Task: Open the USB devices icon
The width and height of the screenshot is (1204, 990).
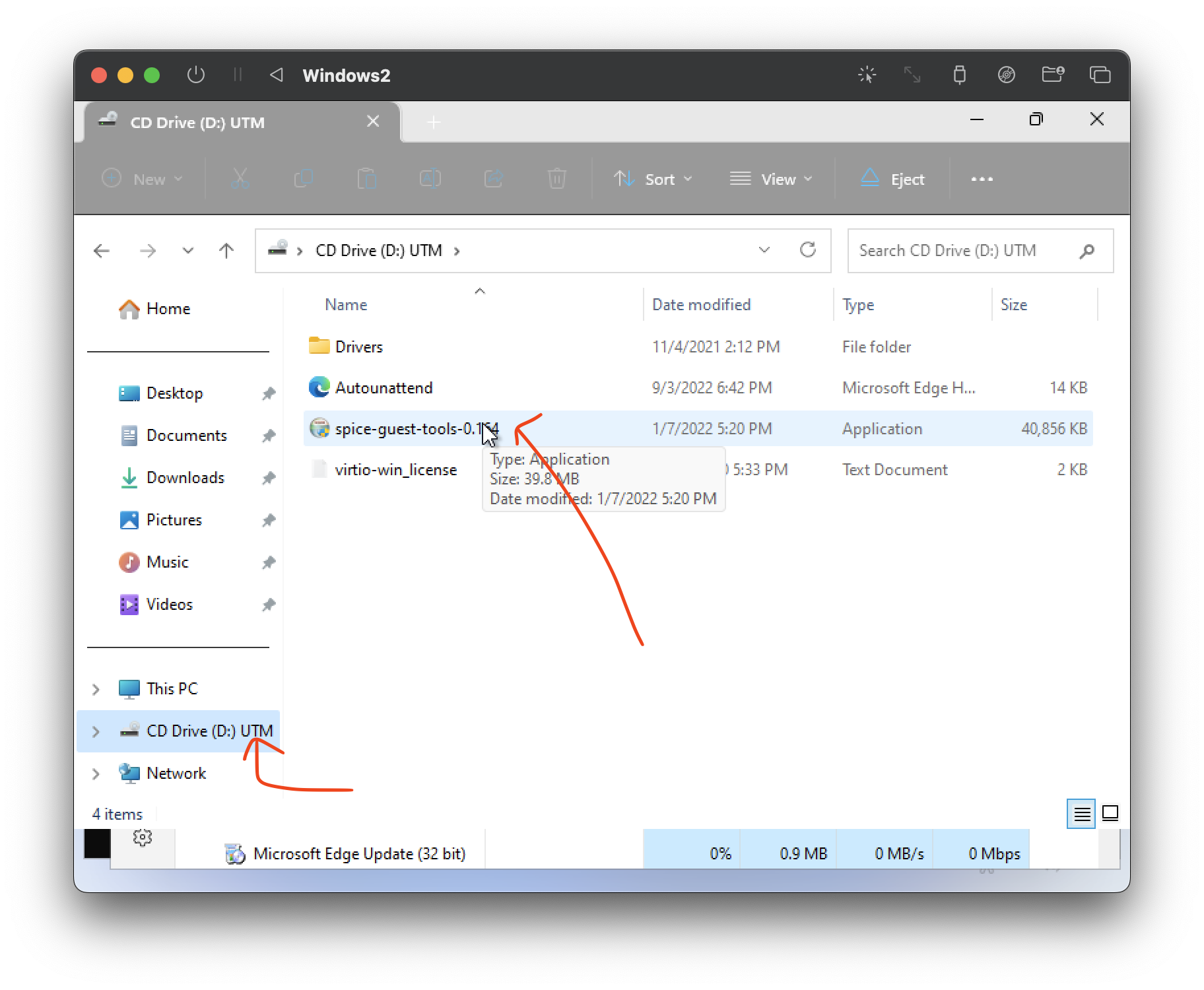Action: (x=960, y=75)
